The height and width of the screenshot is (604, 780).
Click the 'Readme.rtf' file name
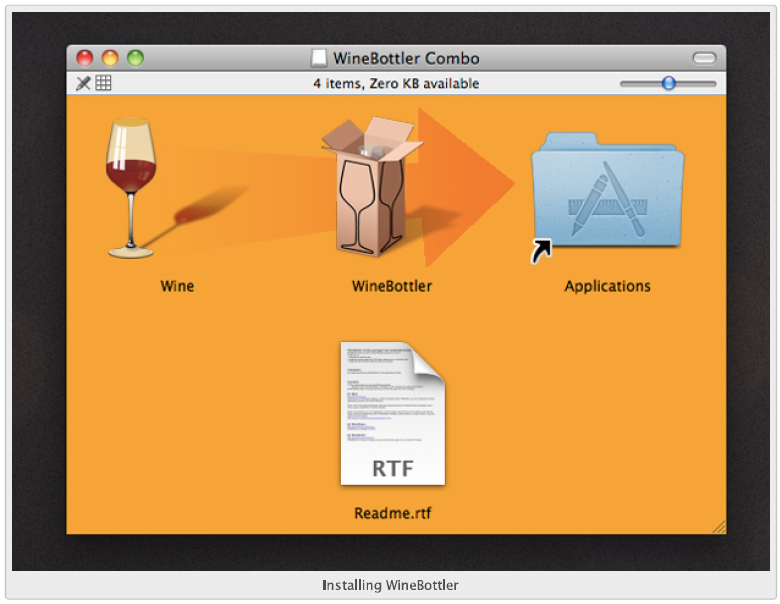click(x=392, y=513)
